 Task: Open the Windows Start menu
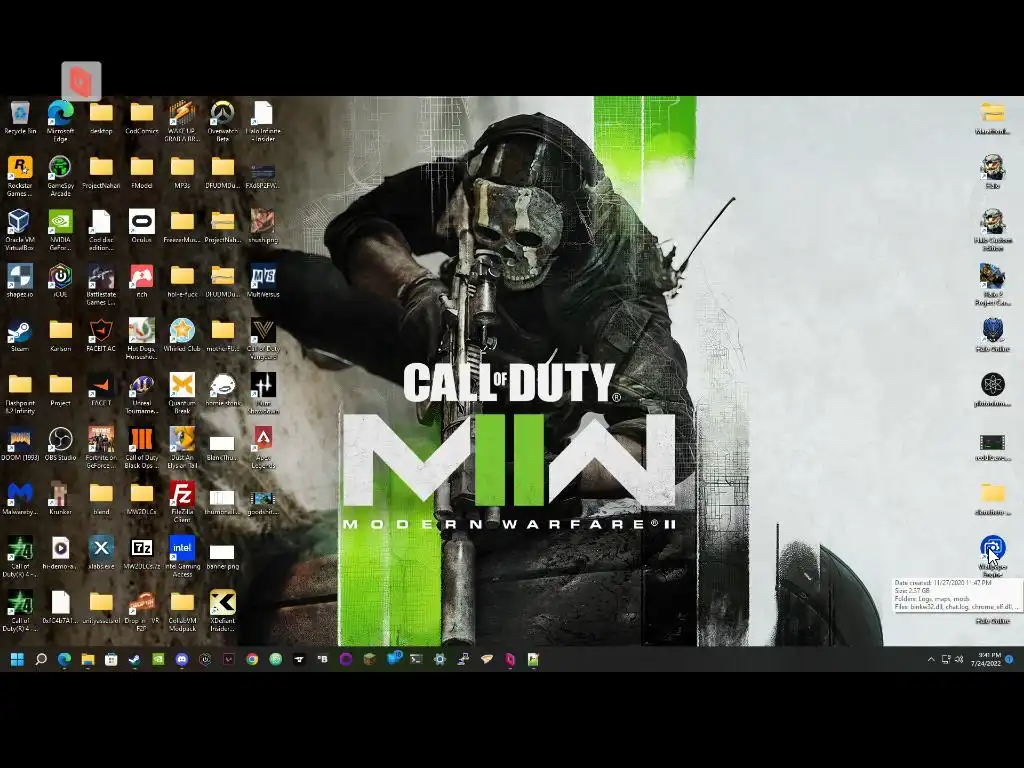18,660
